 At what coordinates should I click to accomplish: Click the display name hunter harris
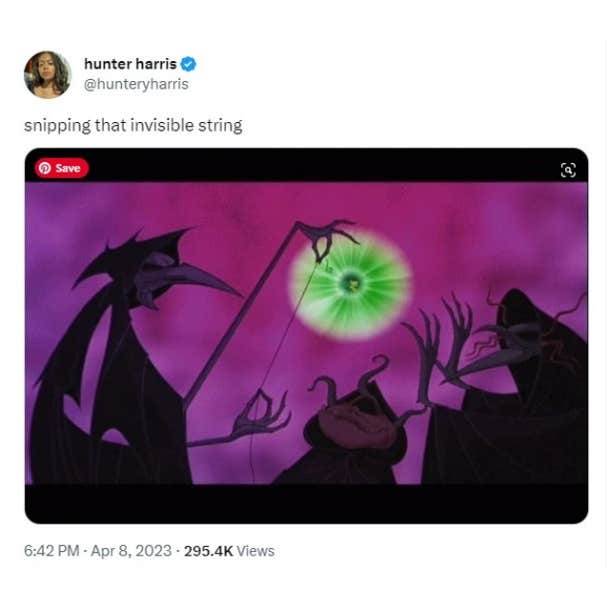pos(130,64)
